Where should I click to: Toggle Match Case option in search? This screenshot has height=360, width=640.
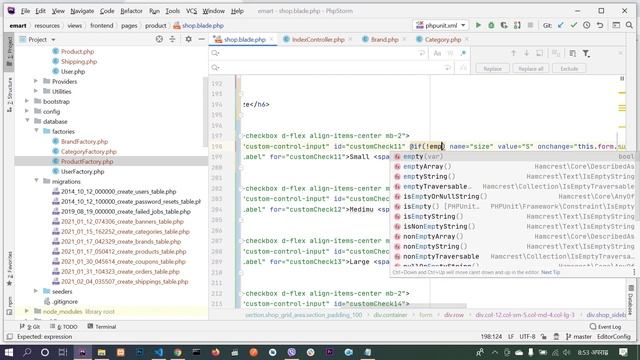click(x=437, y=53)
